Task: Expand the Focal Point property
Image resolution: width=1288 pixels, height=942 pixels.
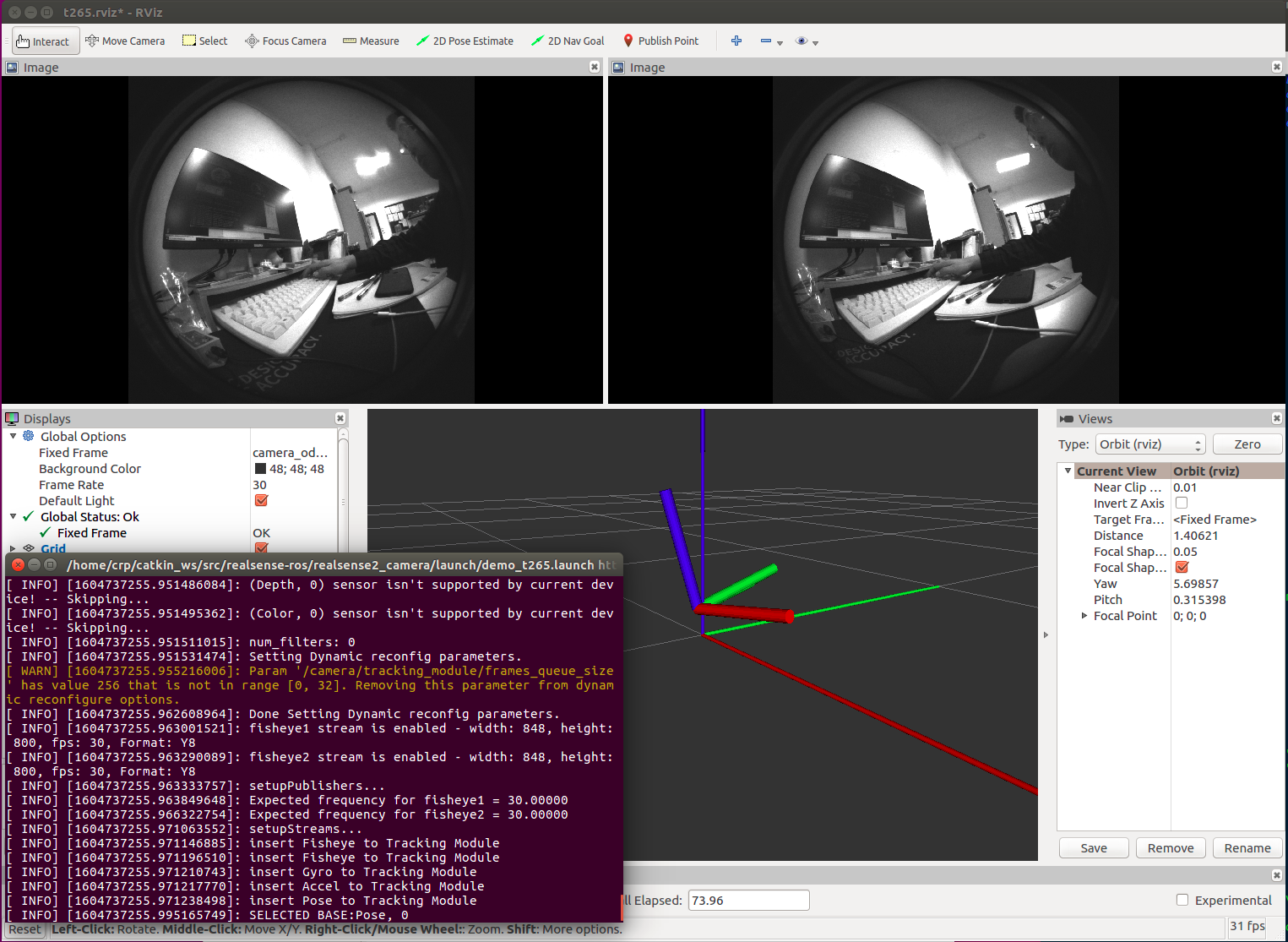Action: point(1084,616)
